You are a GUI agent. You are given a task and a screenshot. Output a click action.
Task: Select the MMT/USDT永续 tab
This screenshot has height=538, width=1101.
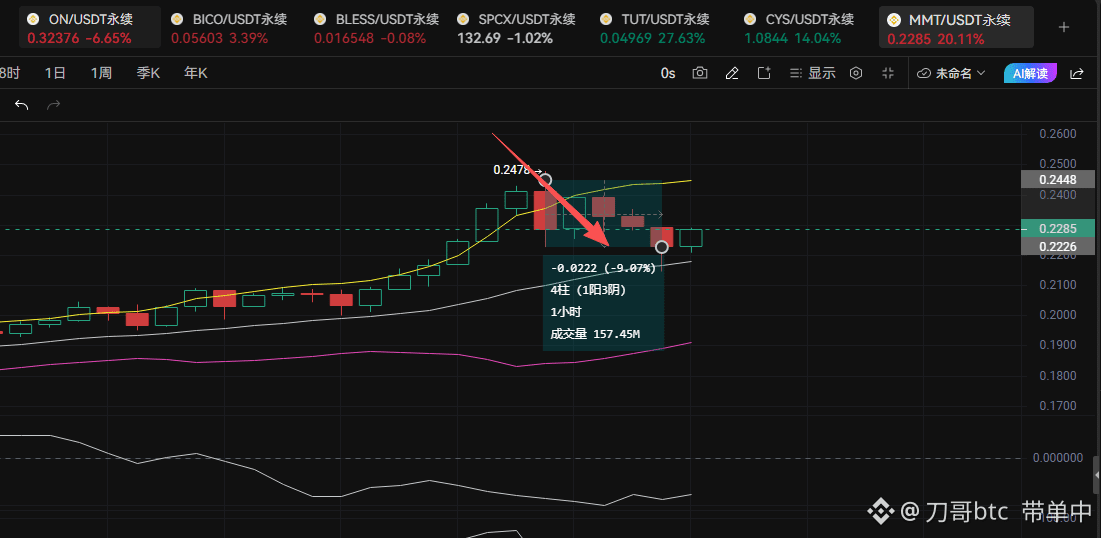pos(956,28)
